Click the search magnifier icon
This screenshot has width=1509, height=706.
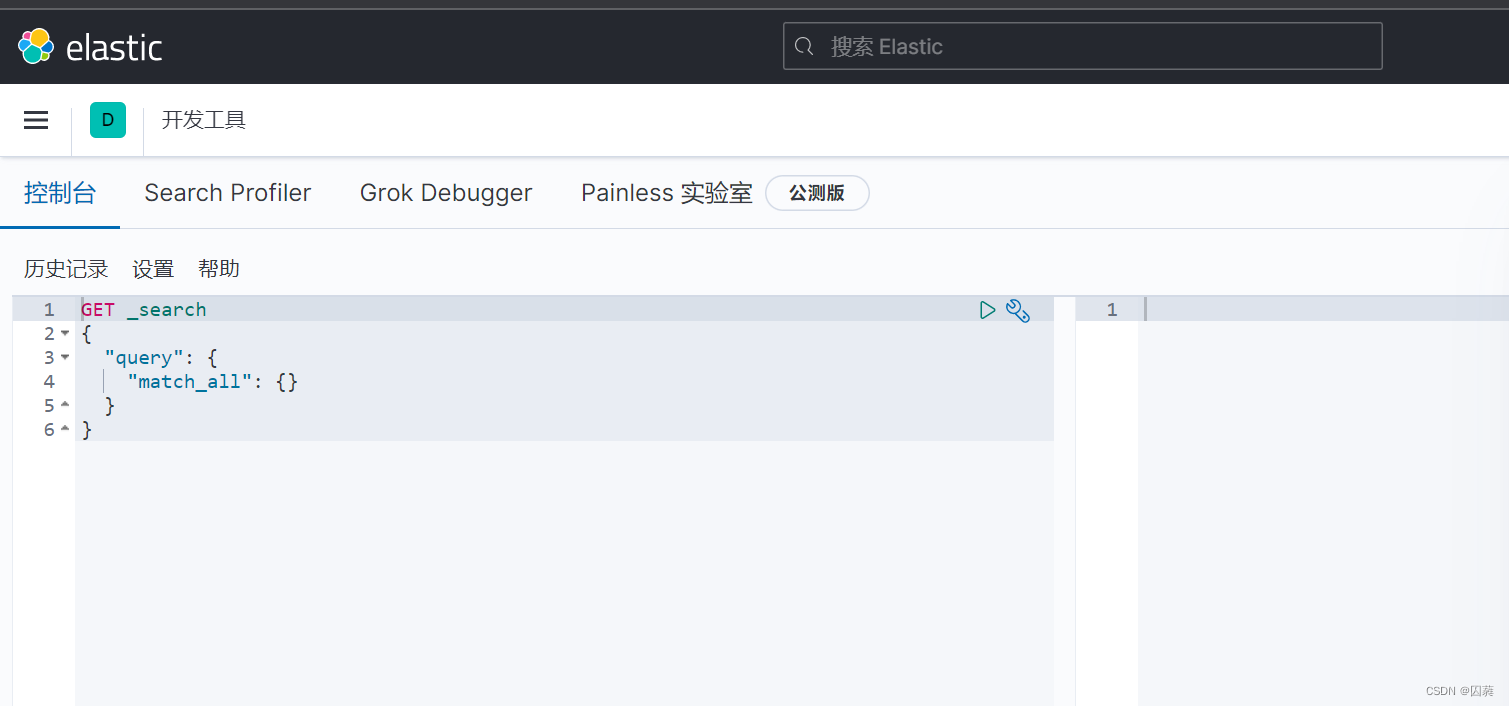point(804,46)
